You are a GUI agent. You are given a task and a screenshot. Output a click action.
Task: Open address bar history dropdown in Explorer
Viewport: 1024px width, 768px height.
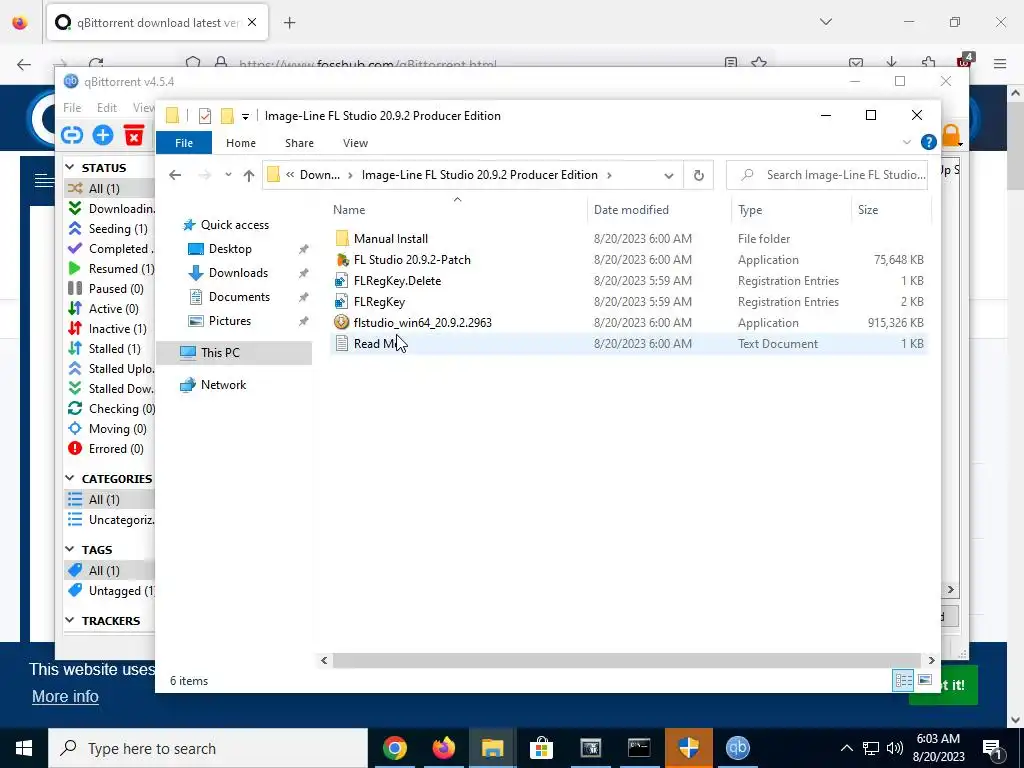tap(669, 175)
